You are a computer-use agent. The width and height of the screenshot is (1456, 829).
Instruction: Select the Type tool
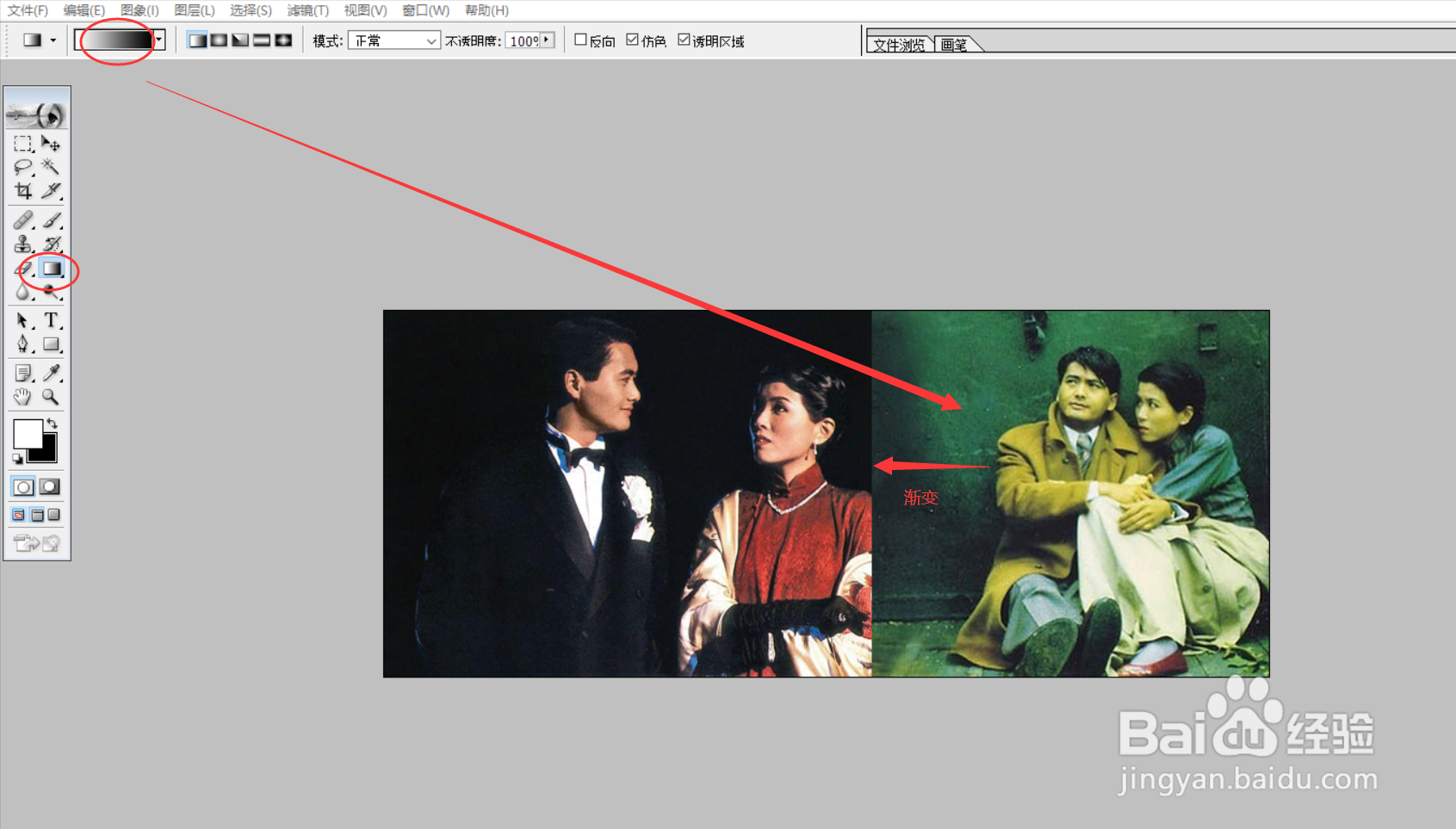click(x=51, y=320)
